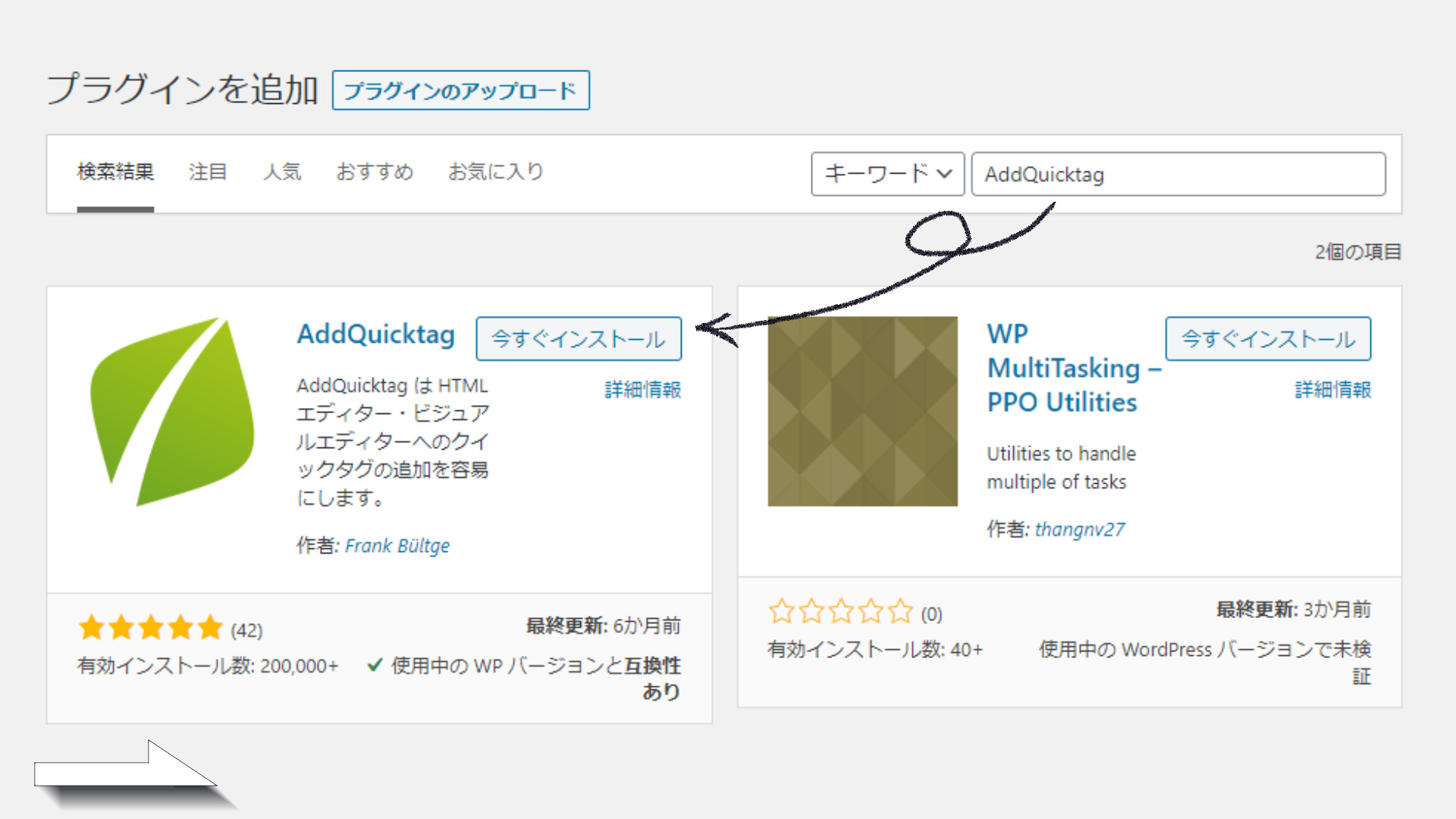
Task: Click the (42) rating count
Action: tap(246, 630)
